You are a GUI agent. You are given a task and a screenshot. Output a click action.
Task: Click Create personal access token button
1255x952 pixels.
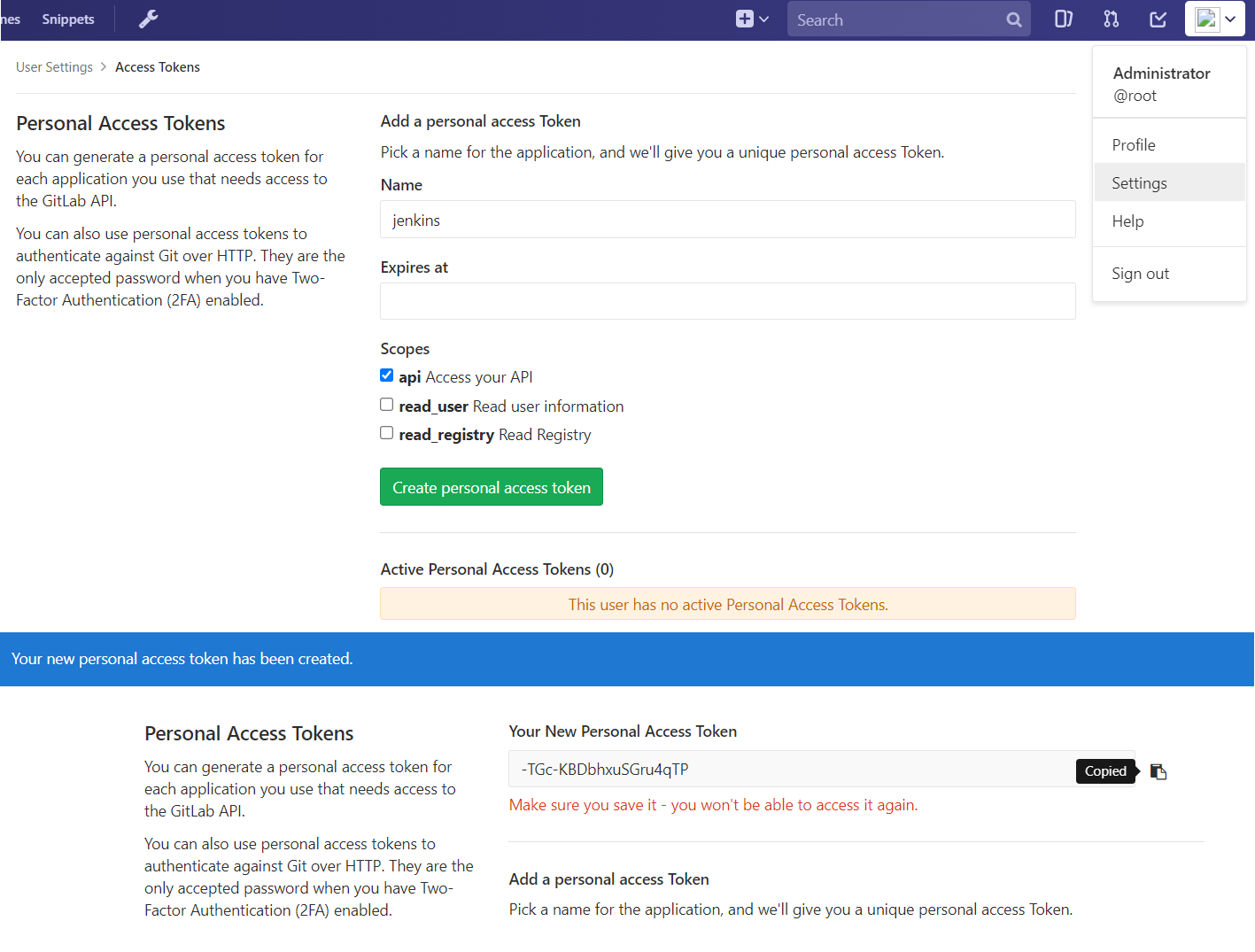point(492,487)
